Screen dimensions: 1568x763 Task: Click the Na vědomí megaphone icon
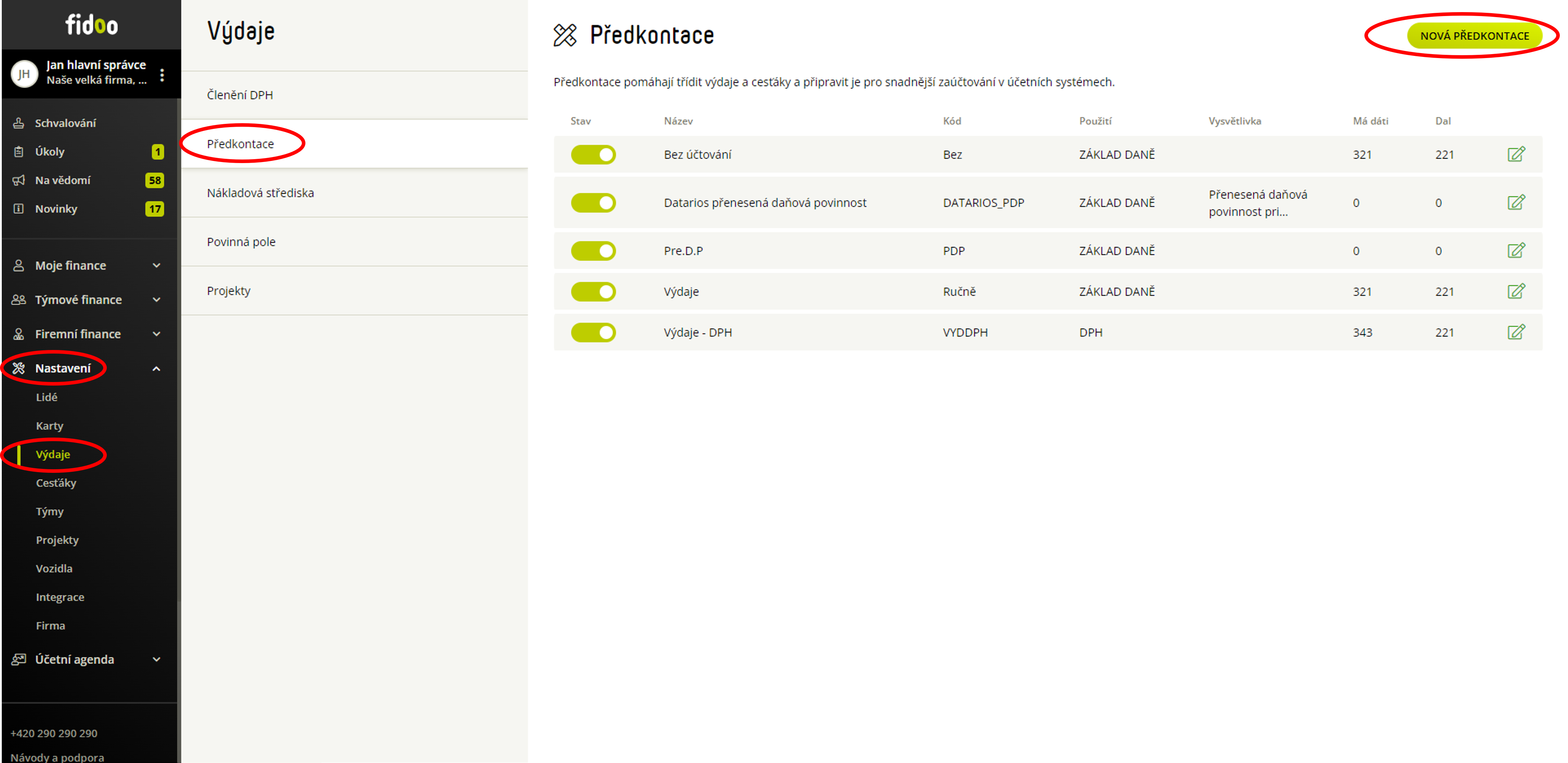(x=19, y=180)
